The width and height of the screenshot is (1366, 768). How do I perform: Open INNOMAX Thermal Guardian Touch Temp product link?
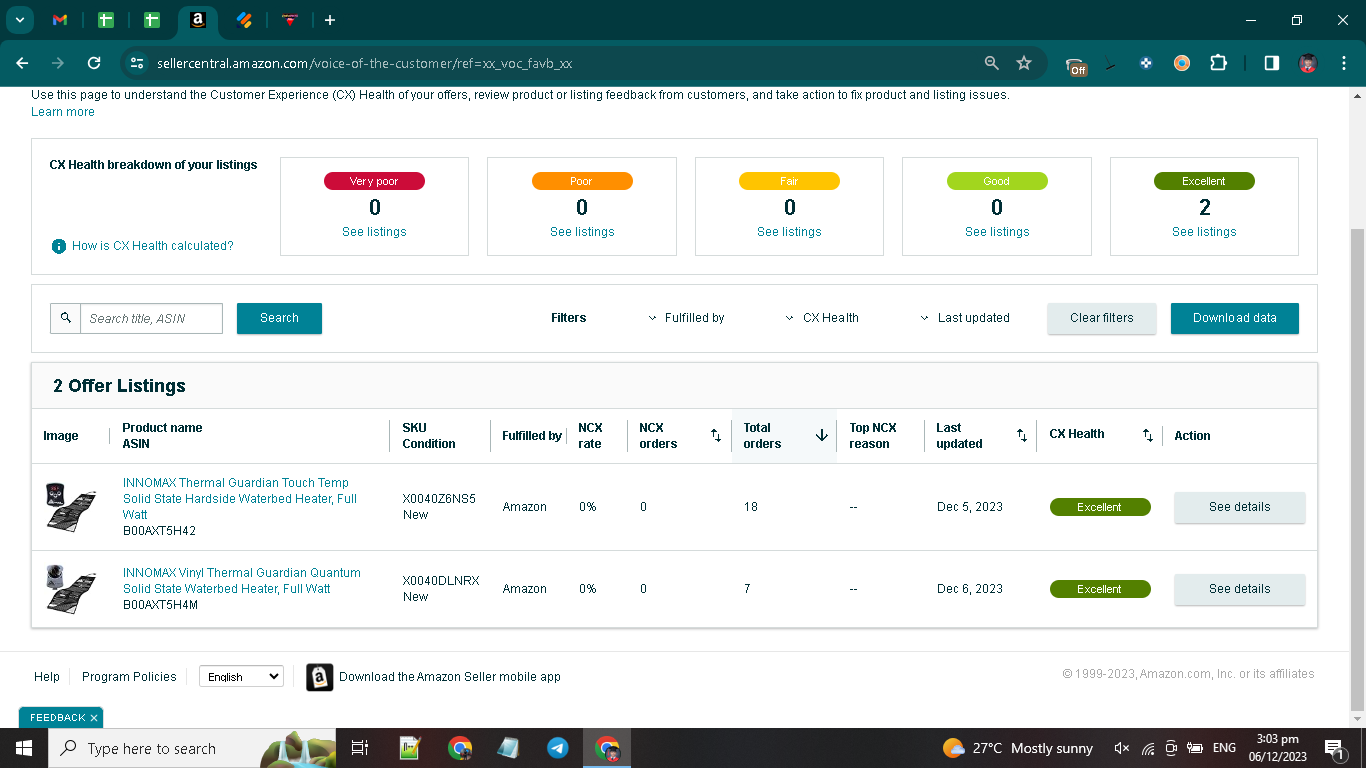point(240,498)
